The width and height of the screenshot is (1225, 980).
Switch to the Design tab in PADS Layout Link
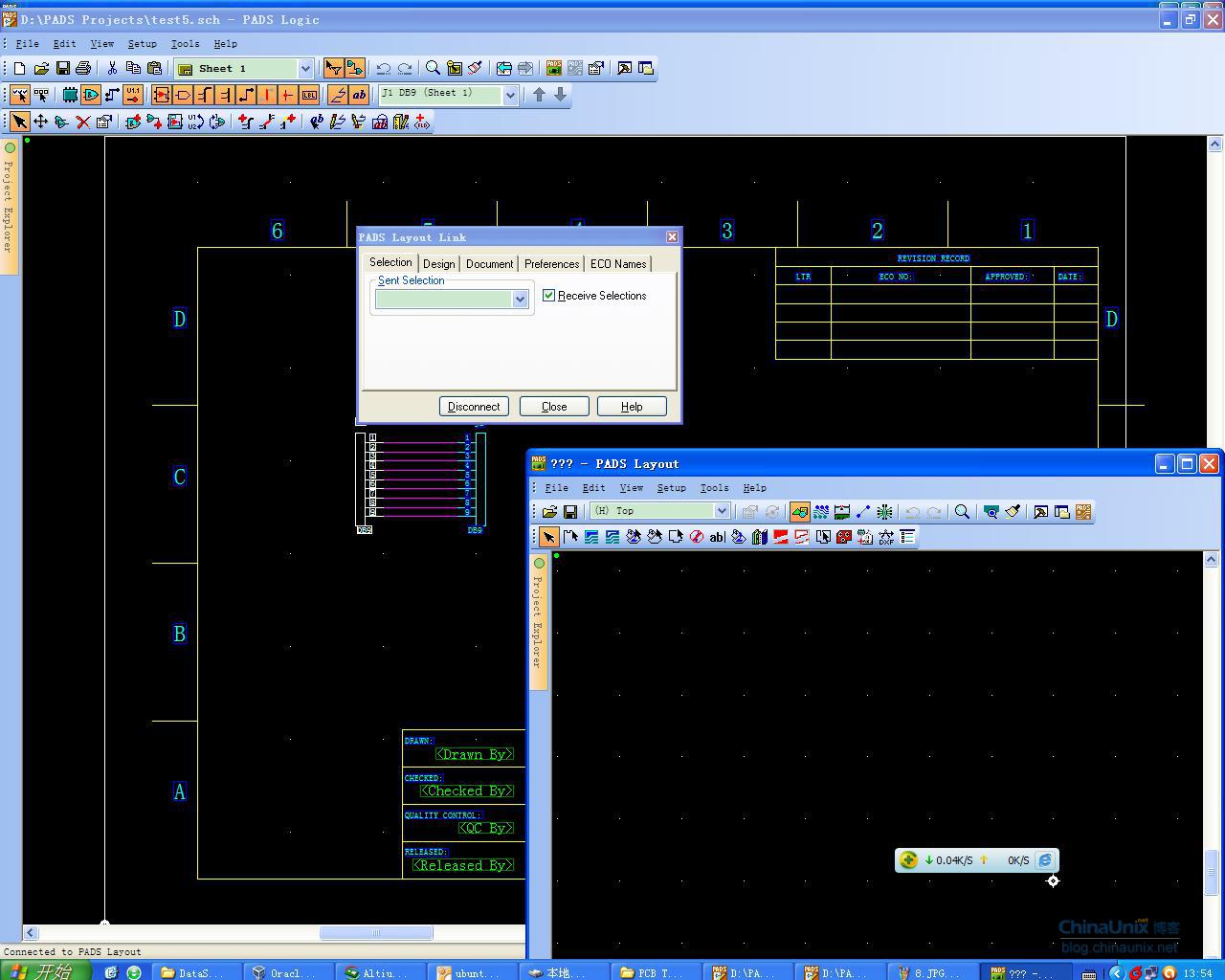point(438,264)
